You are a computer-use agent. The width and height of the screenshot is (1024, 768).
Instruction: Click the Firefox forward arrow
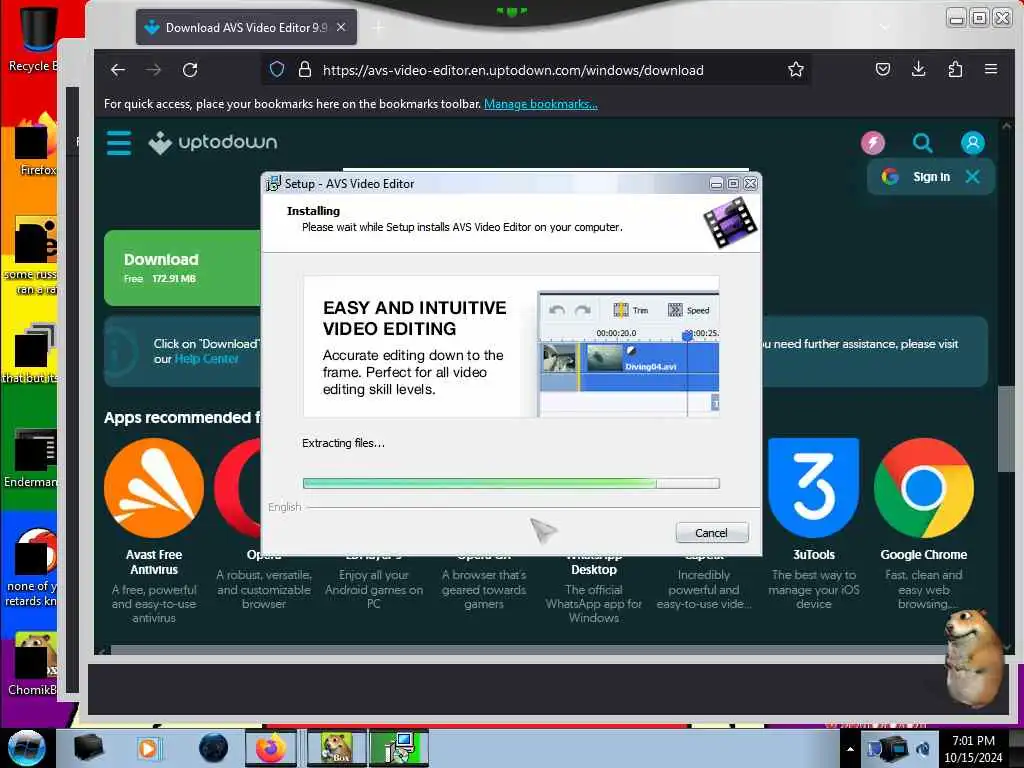coord(153,70)
